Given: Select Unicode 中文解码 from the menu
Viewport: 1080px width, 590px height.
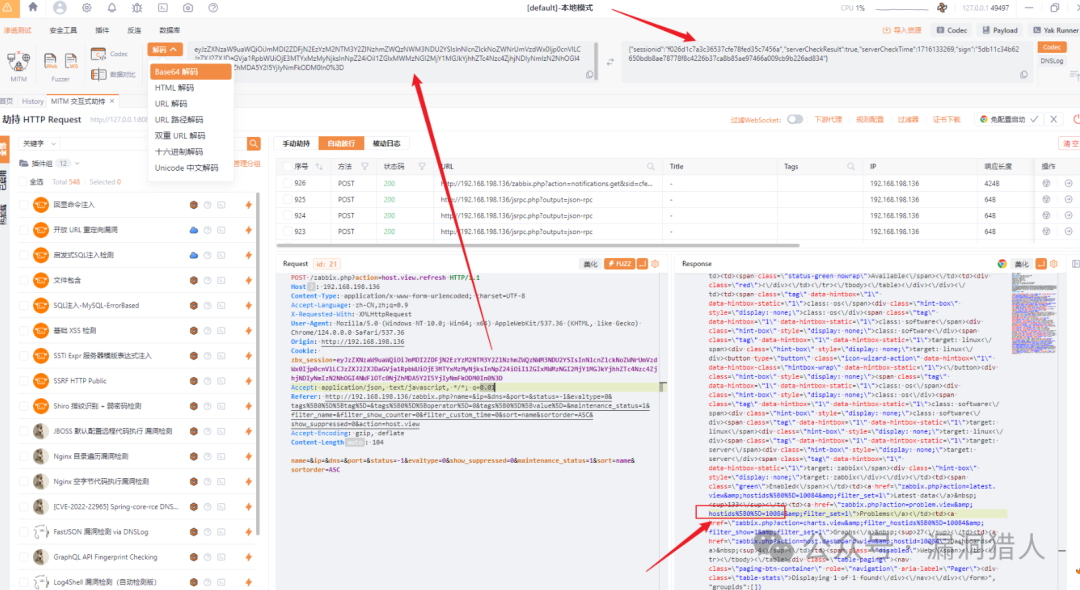Looking at the screenshot, I should click(190, 168).
